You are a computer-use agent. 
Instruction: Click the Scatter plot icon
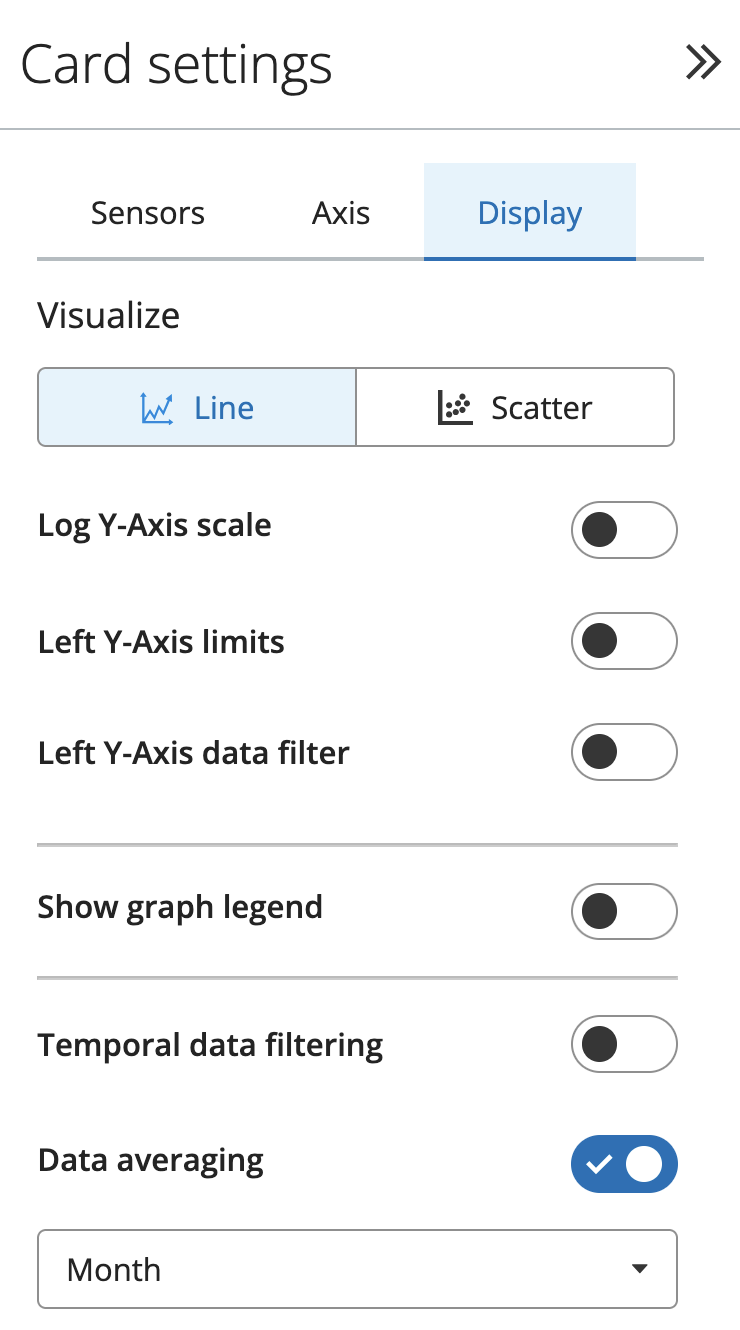point(458,406)
